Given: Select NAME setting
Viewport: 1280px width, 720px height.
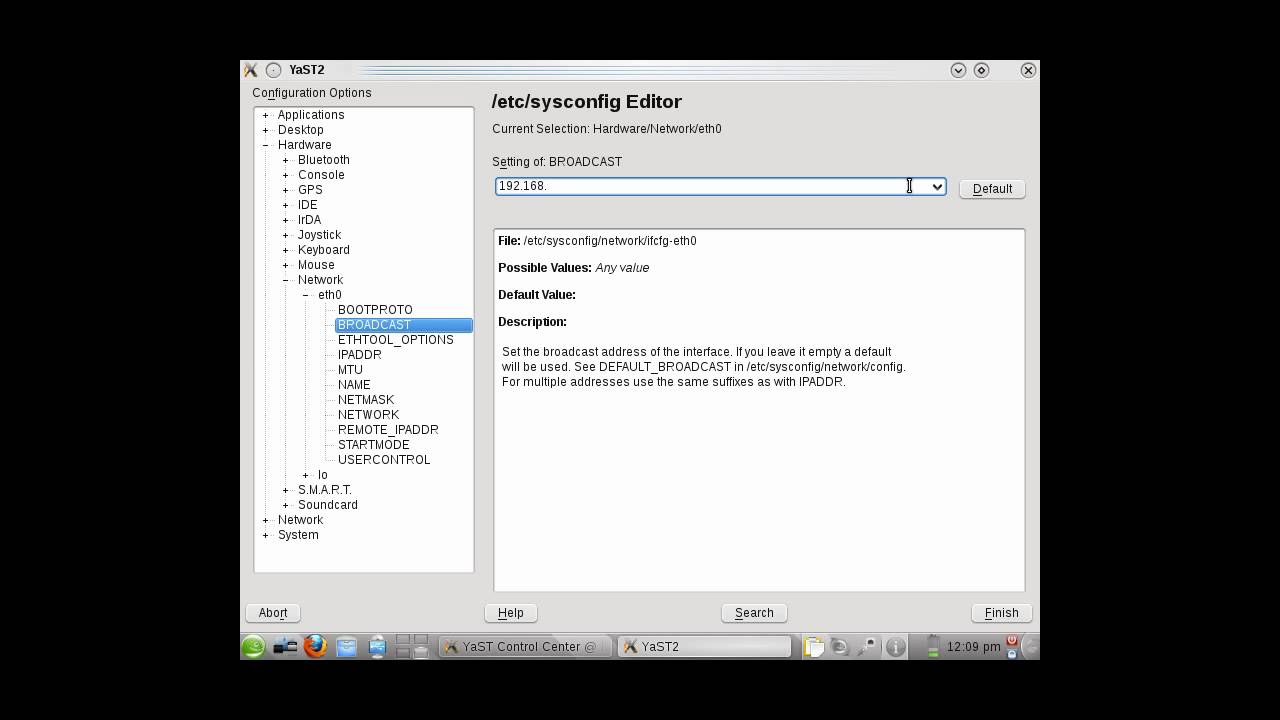Looking at the screenshot, I should (x=354, y=385).
